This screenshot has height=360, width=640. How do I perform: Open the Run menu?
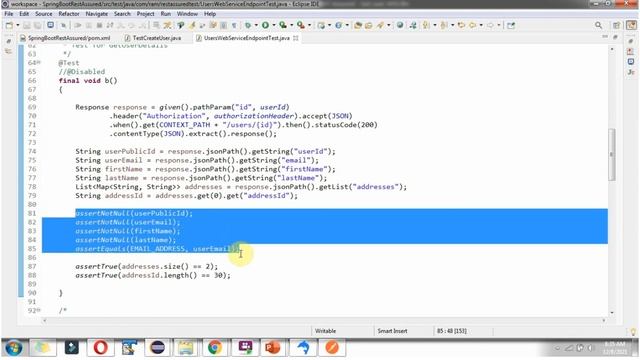[166, 14]
